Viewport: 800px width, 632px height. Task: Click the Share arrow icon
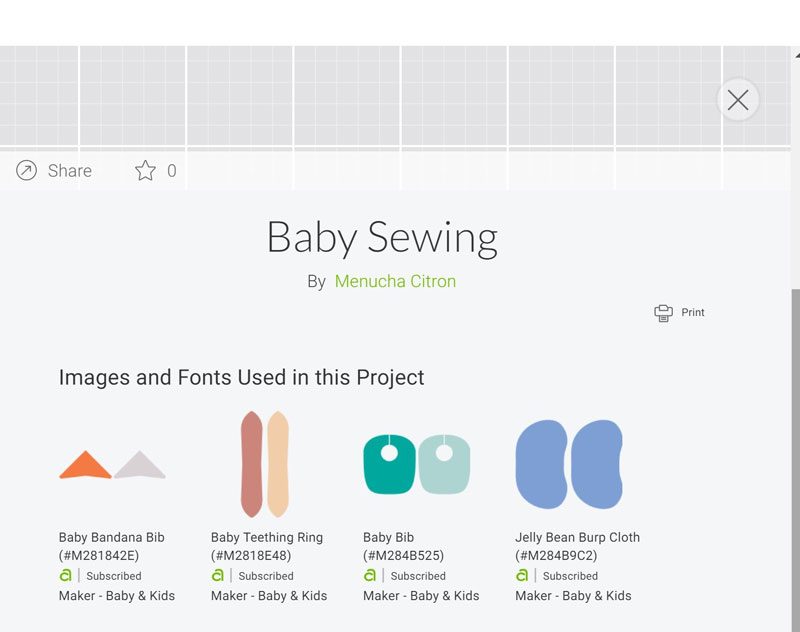27,170
